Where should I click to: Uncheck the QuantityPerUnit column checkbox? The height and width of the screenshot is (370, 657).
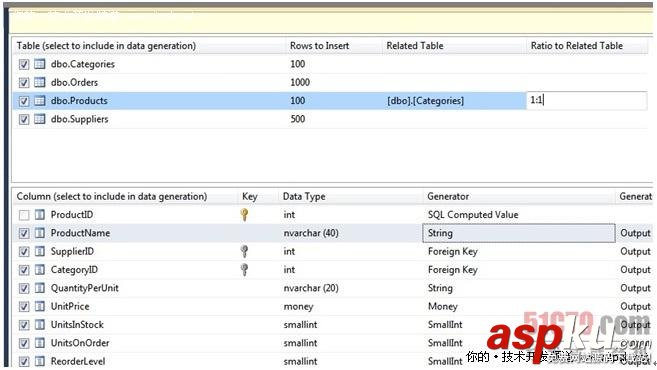coord(24,288)
